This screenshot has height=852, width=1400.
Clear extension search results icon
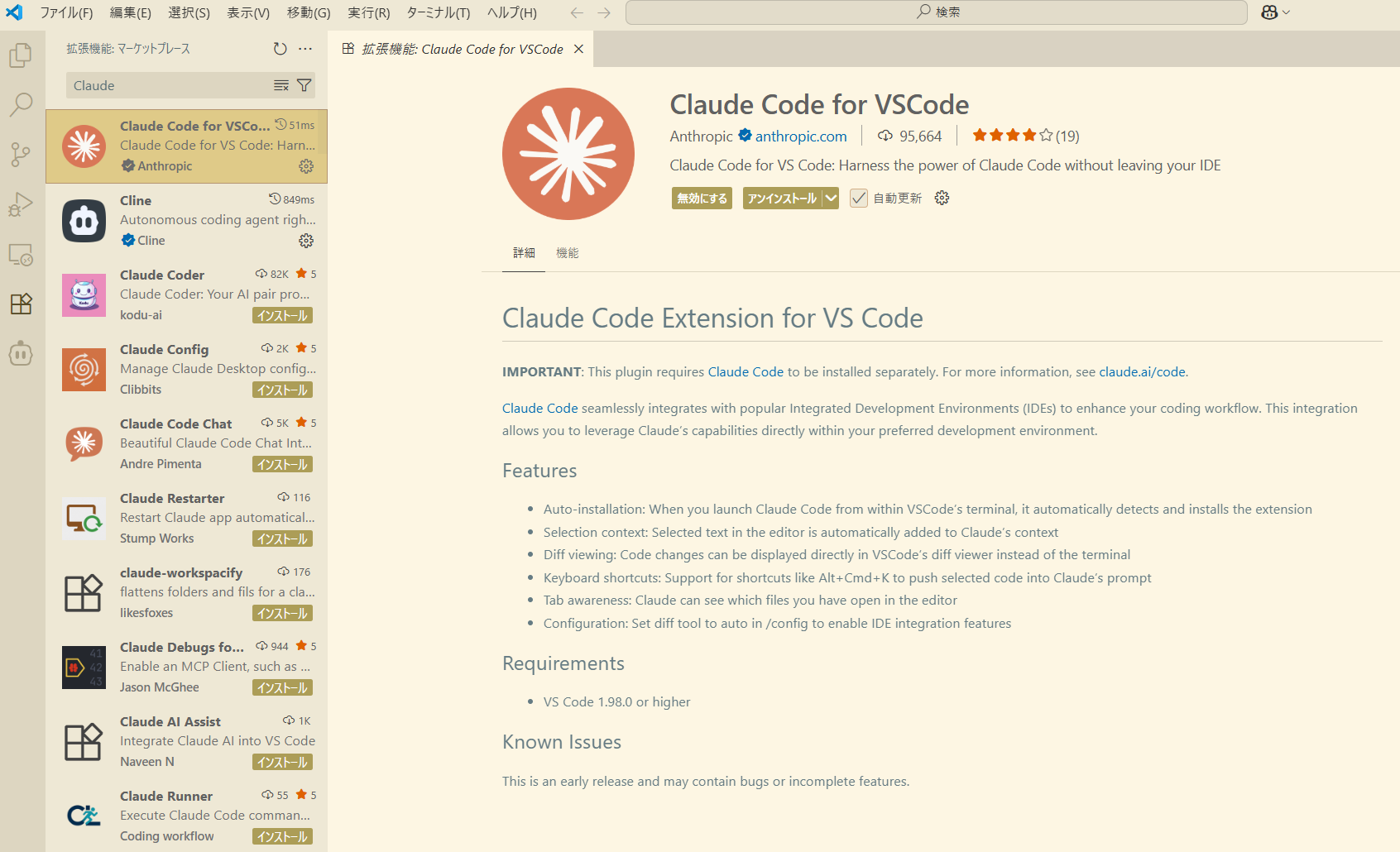tap(281, 85)
